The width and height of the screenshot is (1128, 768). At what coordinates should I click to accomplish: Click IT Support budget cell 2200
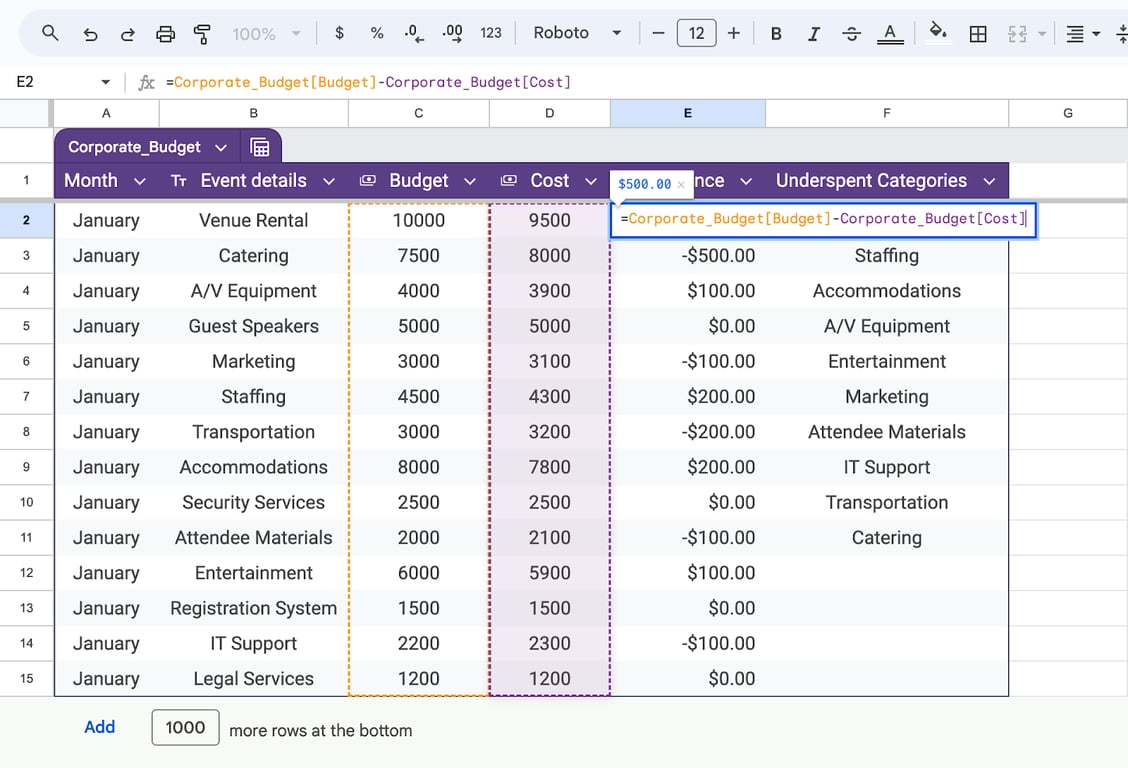pyautogui.click(x=419, y=643)
